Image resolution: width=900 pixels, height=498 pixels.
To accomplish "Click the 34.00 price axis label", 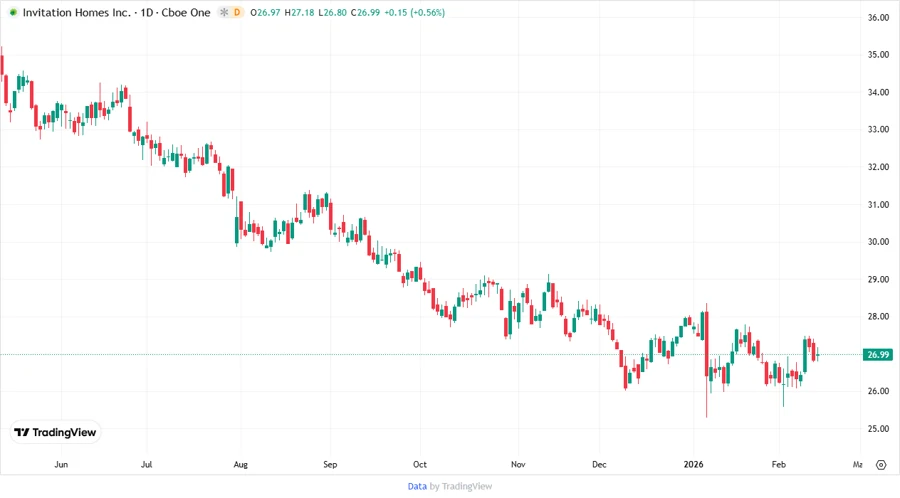I will coord(878,92).
